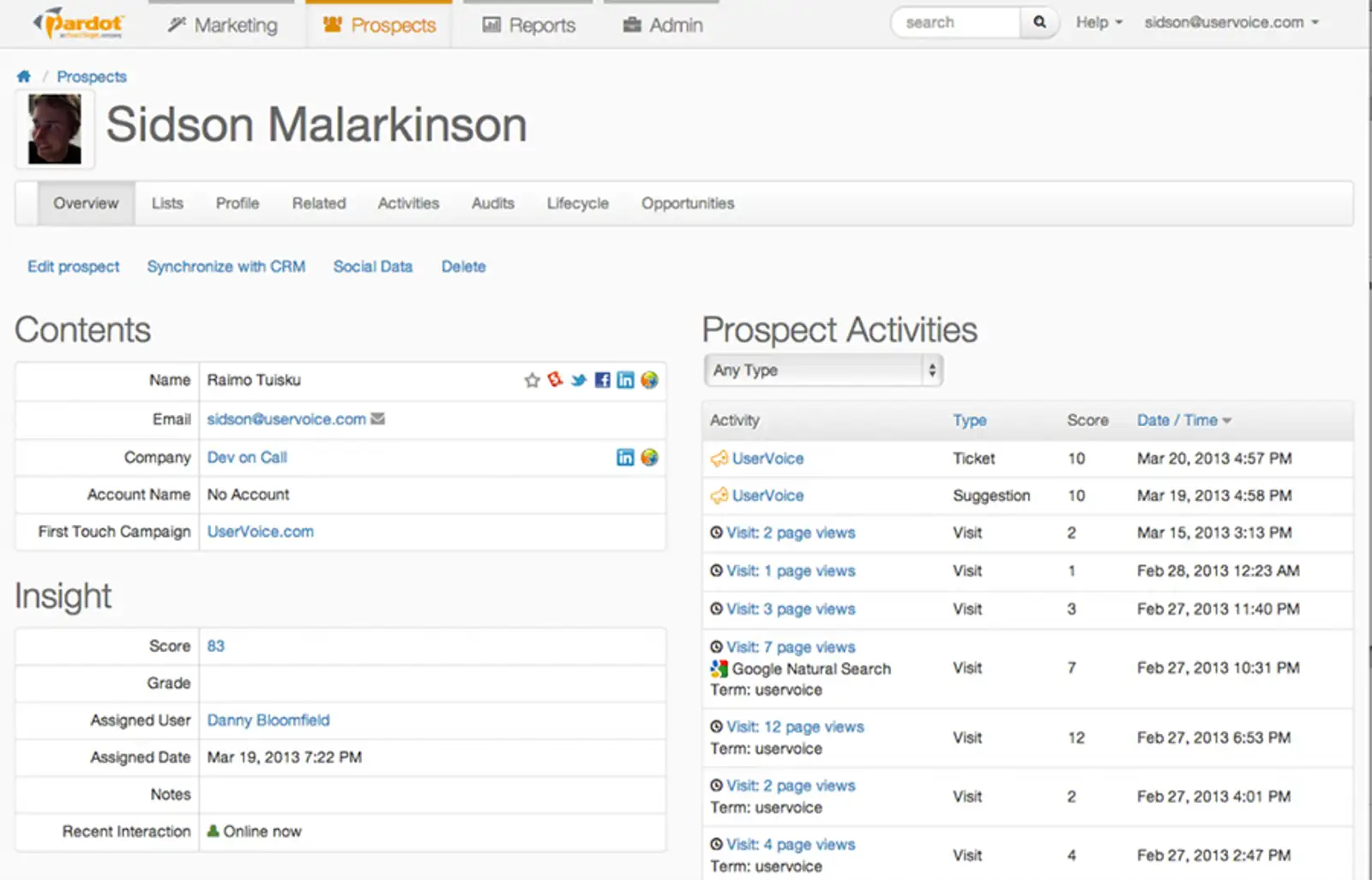Sort activities by Date / Time column

click(1183, 420)
